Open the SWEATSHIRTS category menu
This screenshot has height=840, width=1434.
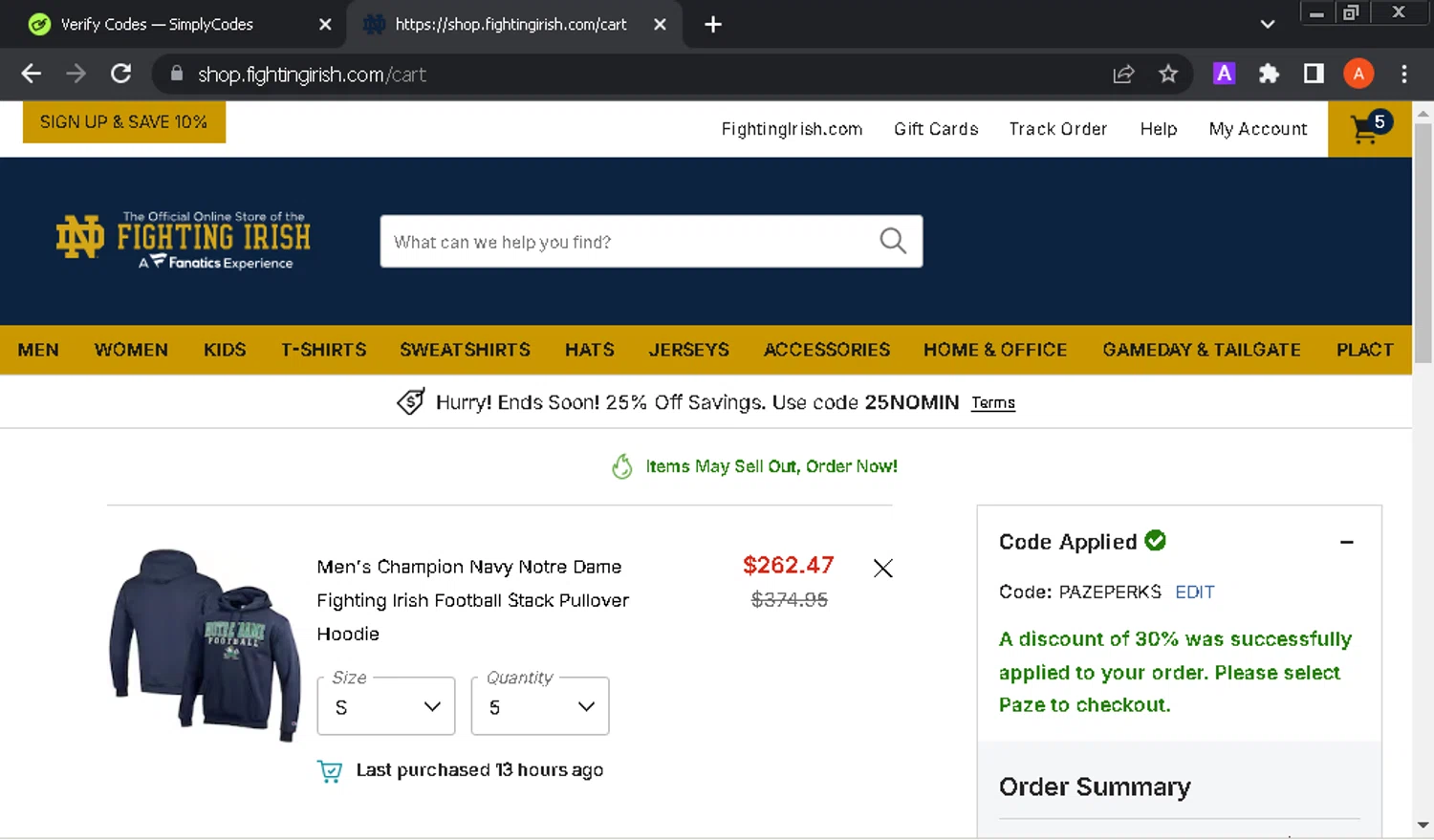[x=466, y=350]
